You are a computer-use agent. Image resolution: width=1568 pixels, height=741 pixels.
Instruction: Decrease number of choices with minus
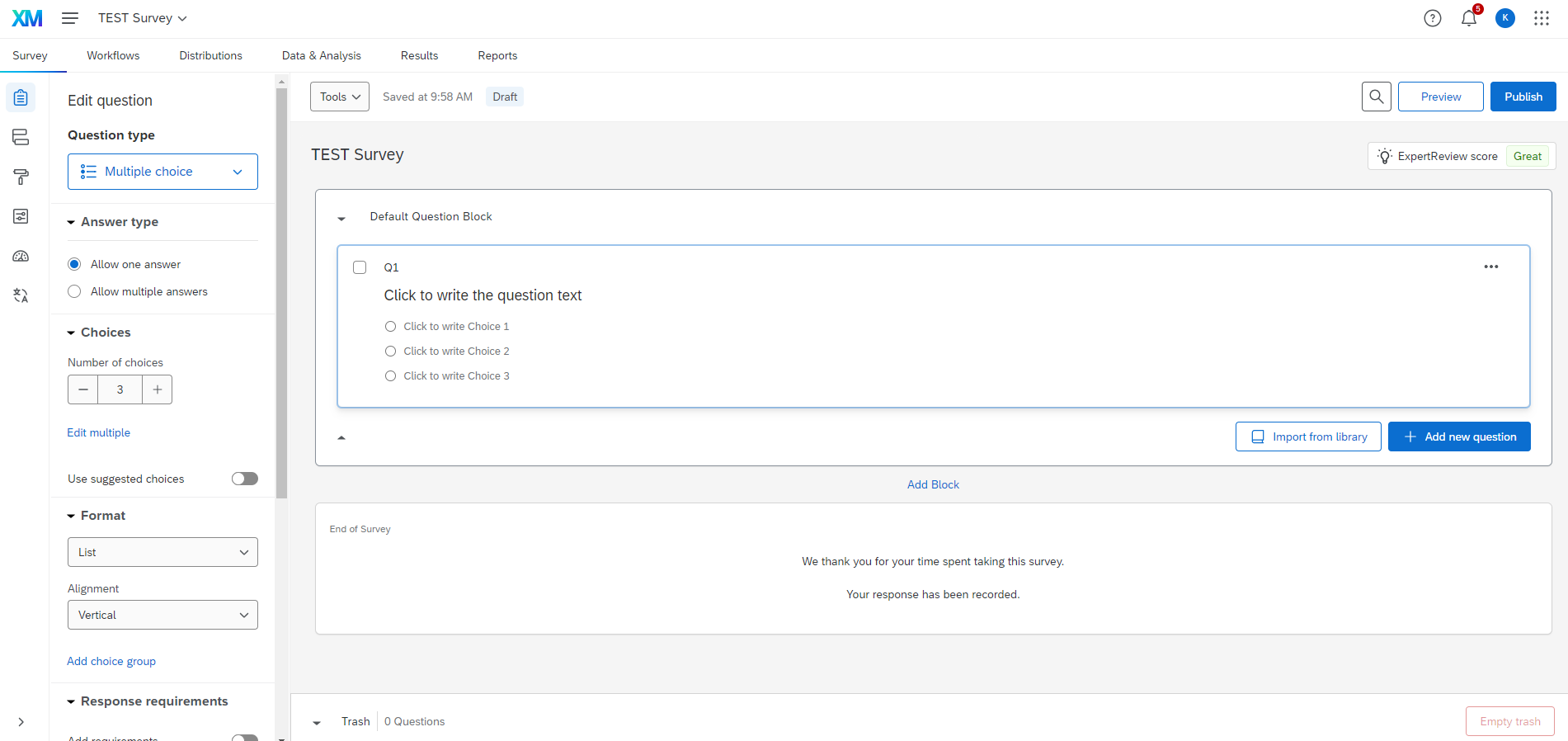[82, 389]
